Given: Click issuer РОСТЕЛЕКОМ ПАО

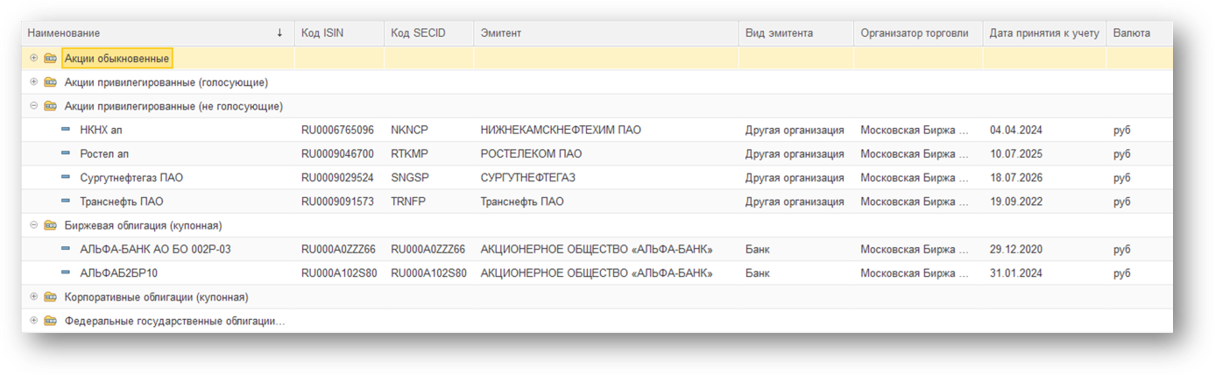Looking at the screenshot, I should click(x=531, y=154).
